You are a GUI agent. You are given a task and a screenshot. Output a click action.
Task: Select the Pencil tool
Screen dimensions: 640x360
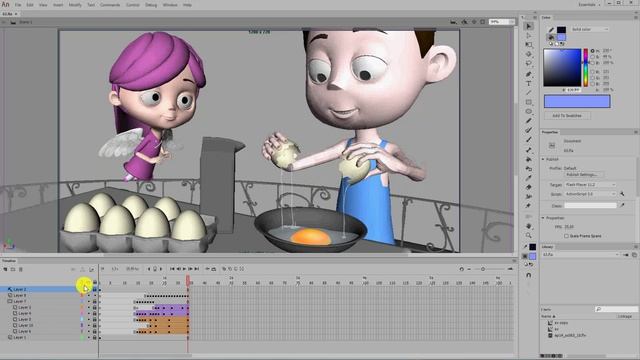pyautogui.click(x=529, y=121)
